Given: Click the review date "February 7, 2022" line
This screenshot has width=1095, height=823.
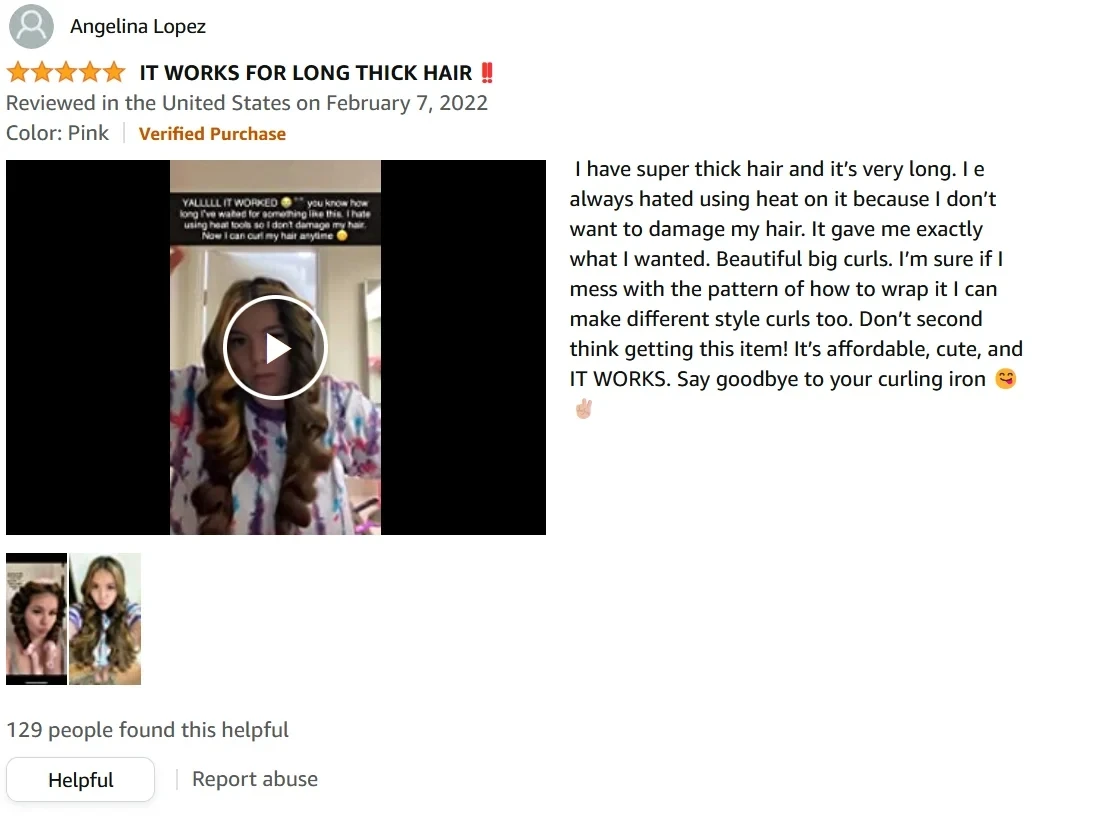Looking at the screenshot, I should [x=247, y=103].
